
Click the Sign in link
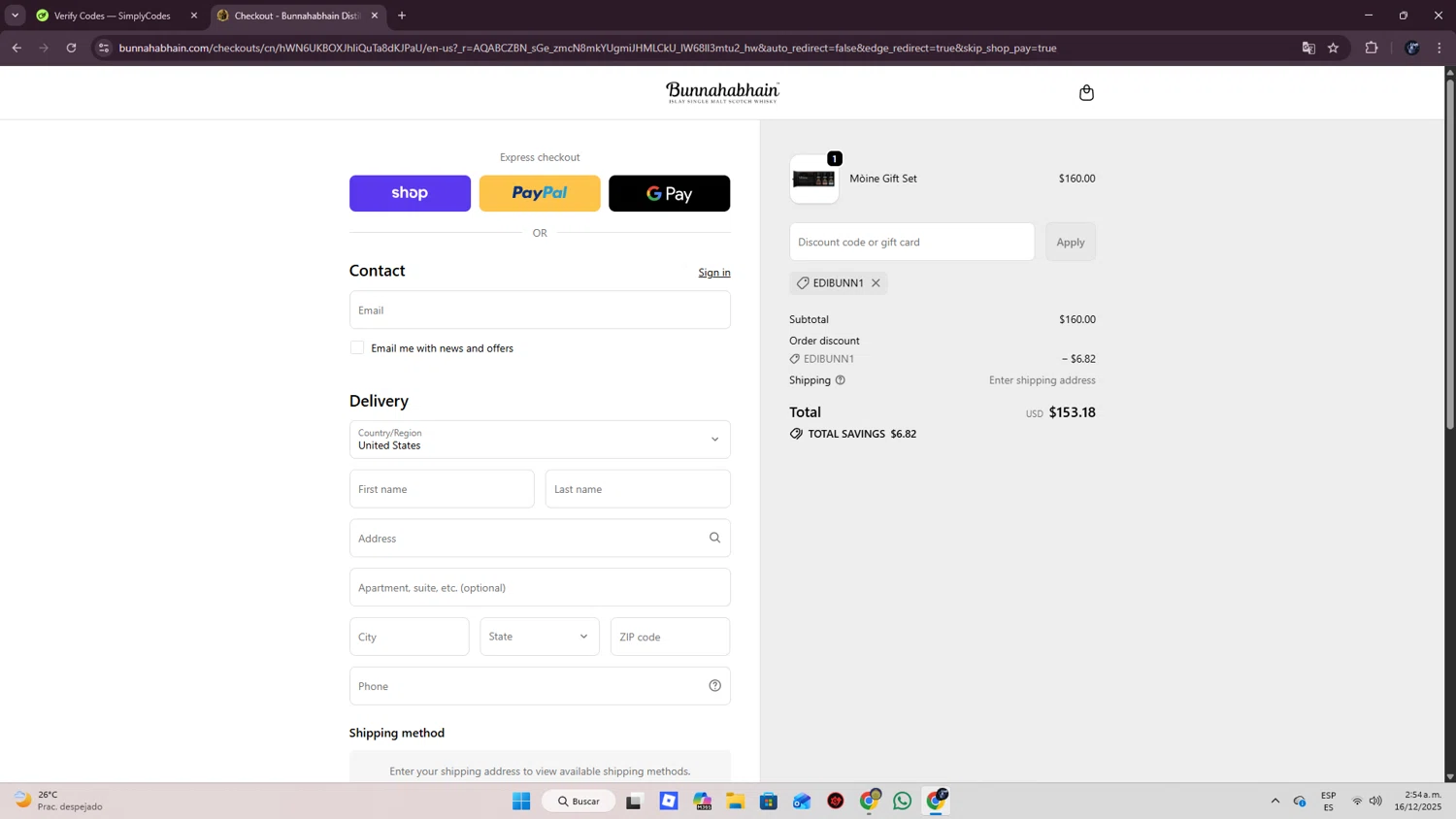click(x=714, y=273)
